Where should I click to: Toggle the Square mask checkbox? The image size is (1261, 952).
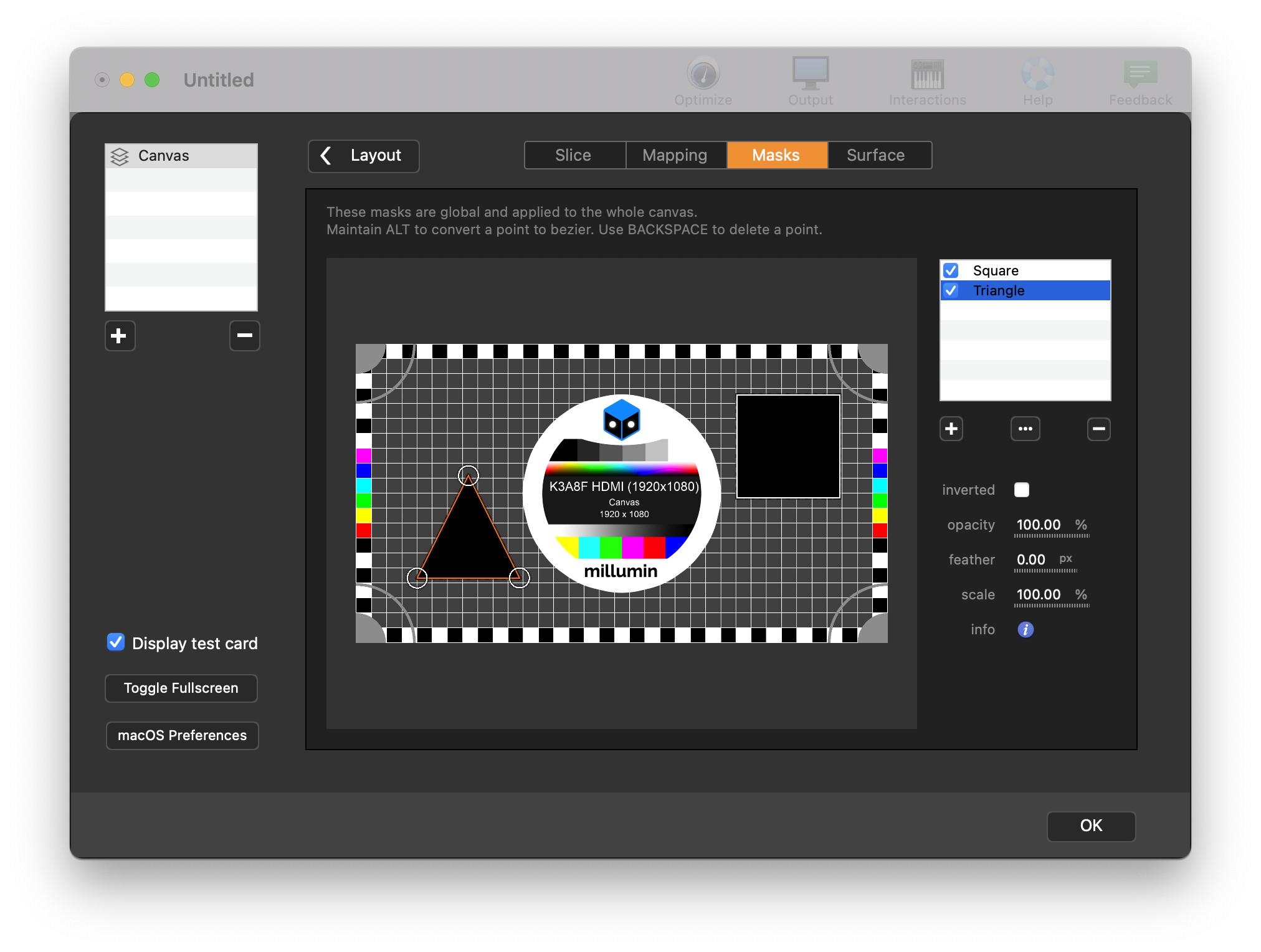point(951,270)
